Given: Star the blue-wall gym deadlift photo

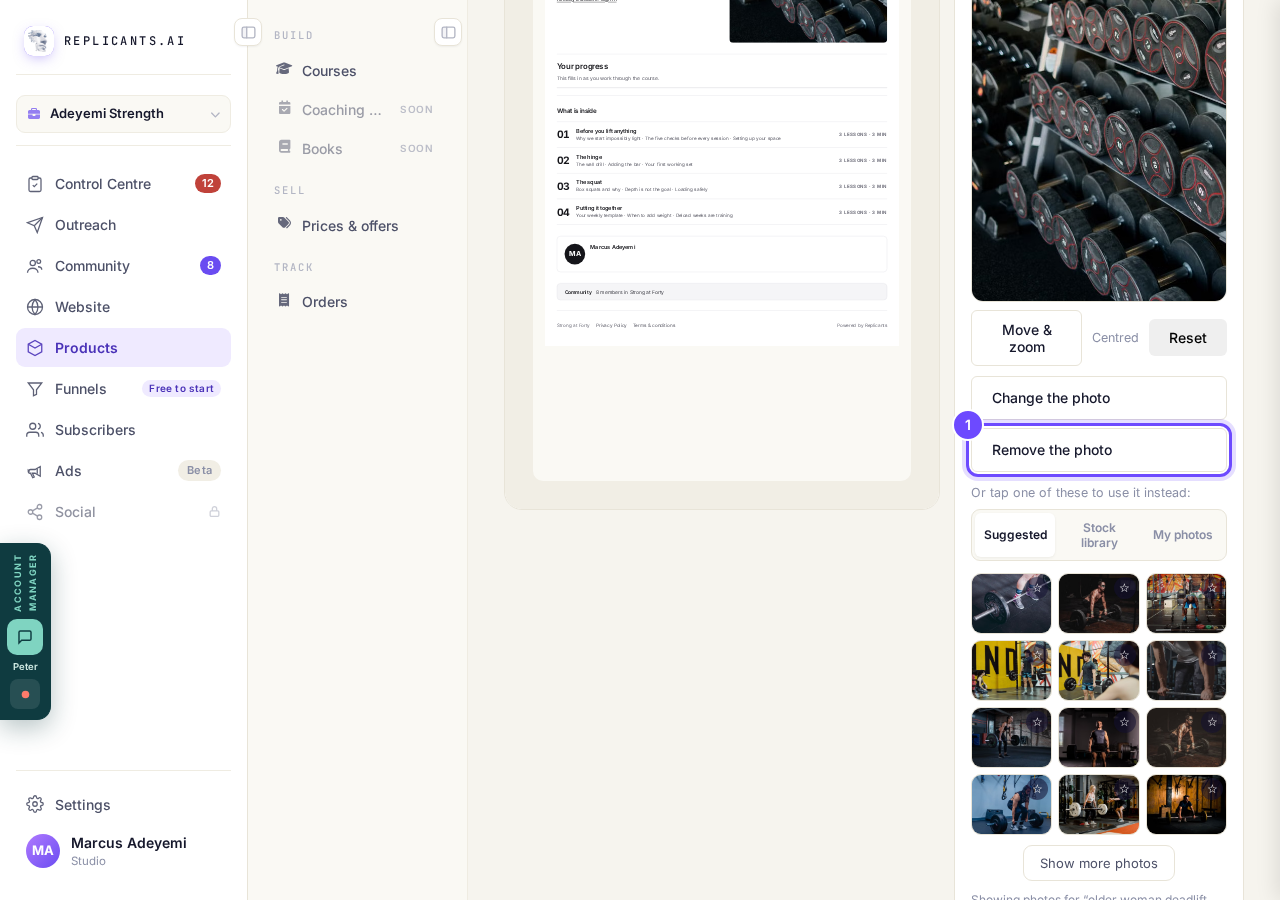Looking at the screenshot, I should [x=1037, y=789].
